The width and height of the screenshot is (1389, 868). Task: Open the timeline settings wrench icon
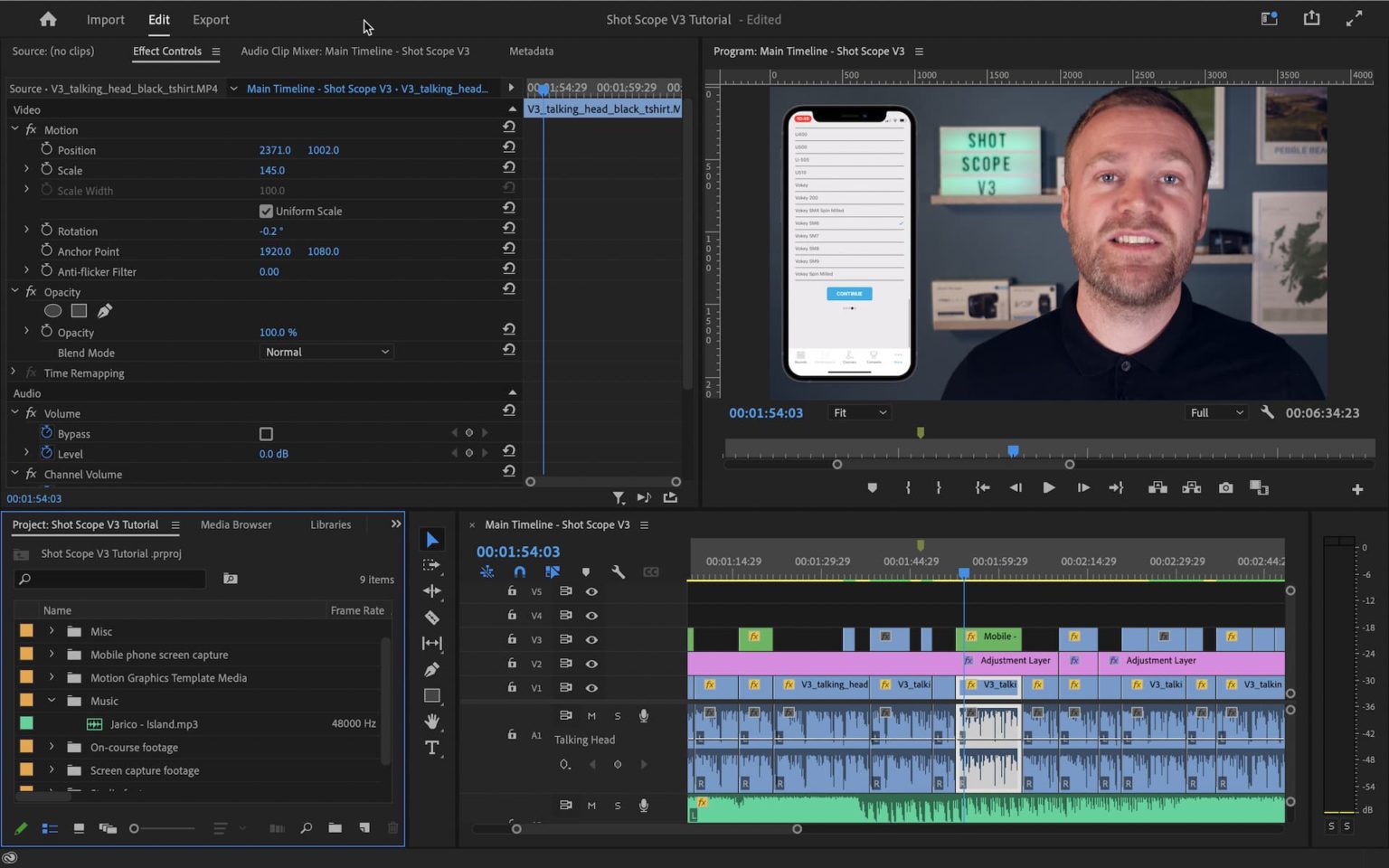[x=619, y=571]
